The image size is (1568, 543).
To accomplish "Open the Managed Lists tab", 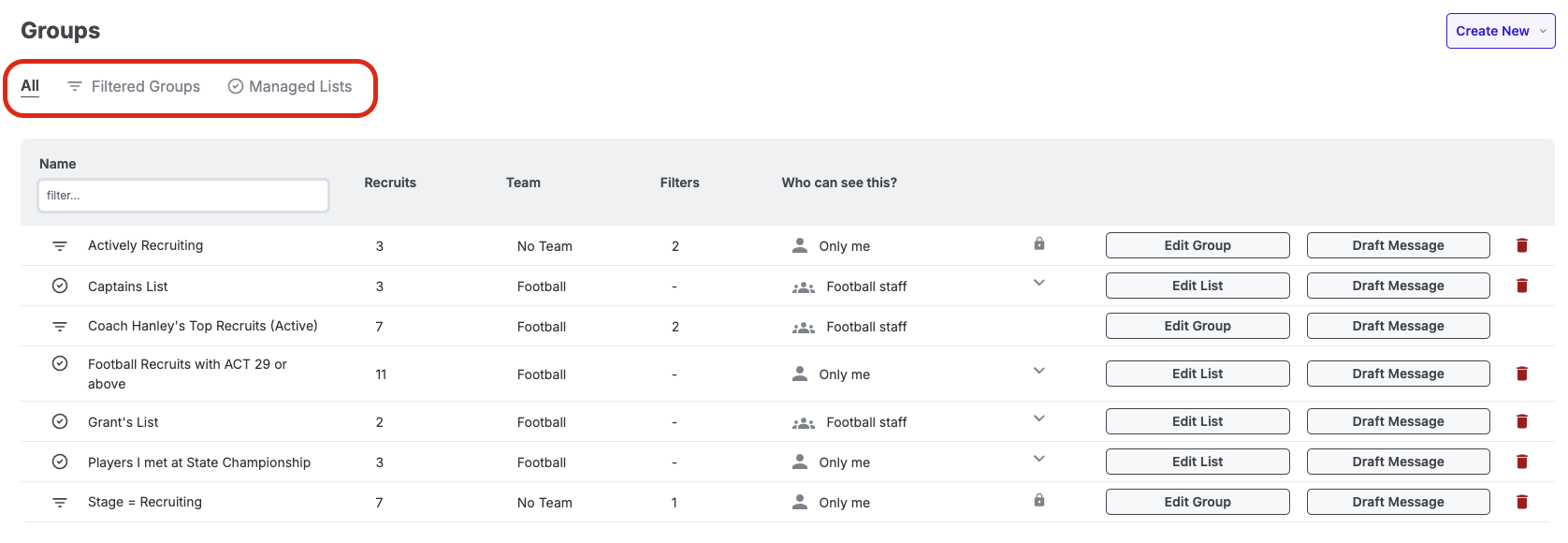I will pos(290,86).
